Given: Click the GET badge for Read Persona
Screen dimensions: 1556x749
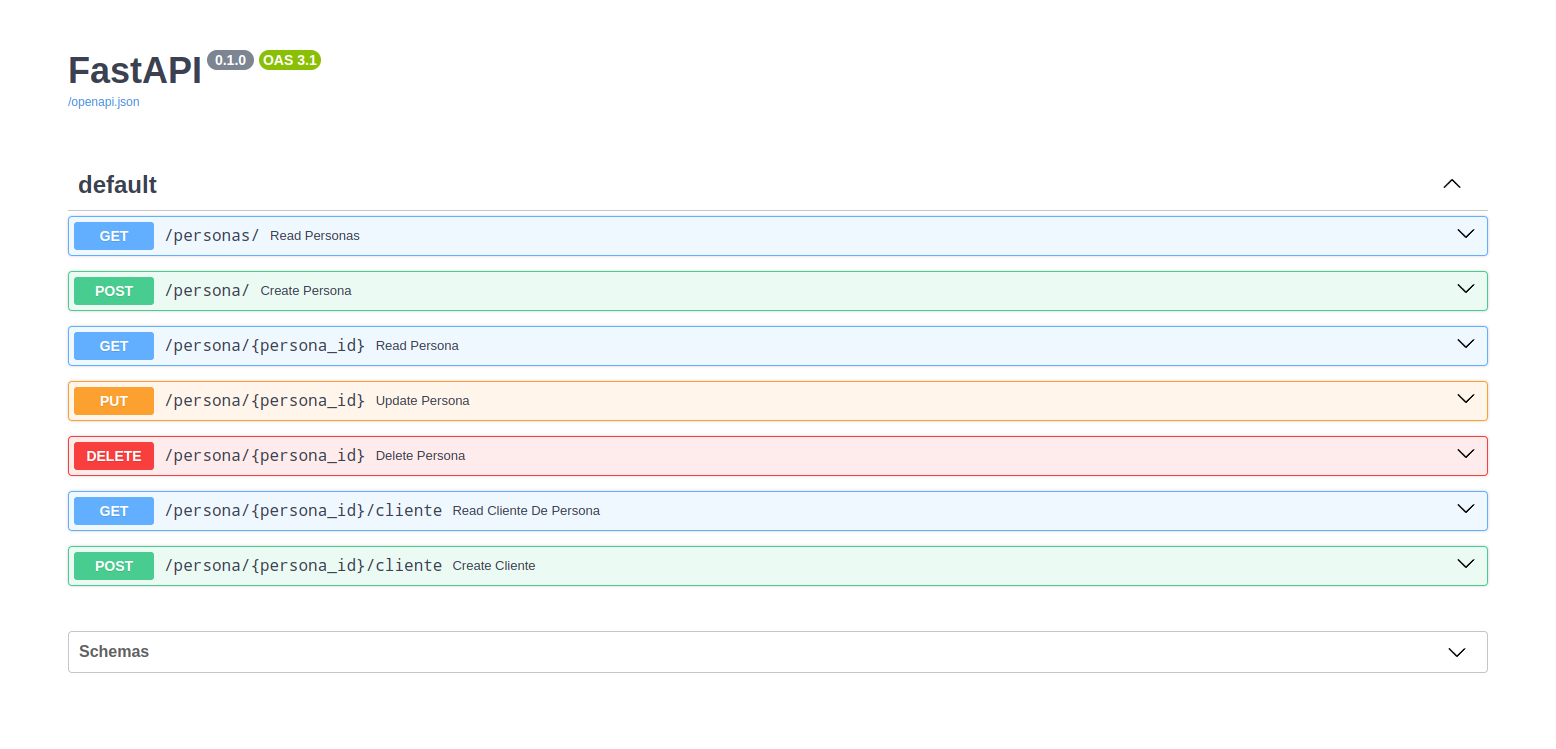Looking at the screenshot, I should coord(114,346).
